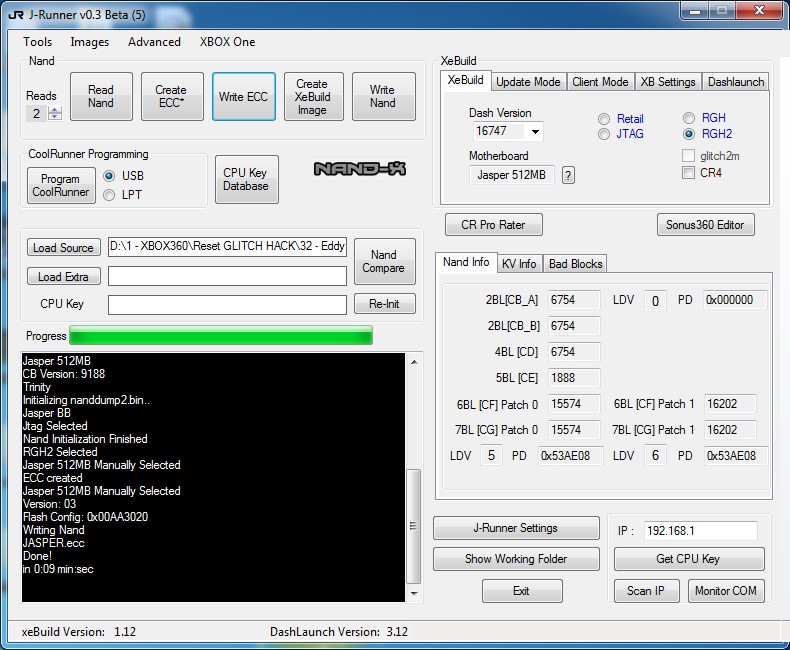Open the XBOX One menu
The width and height of the screenshot is (790, 650).
(227, 42)
